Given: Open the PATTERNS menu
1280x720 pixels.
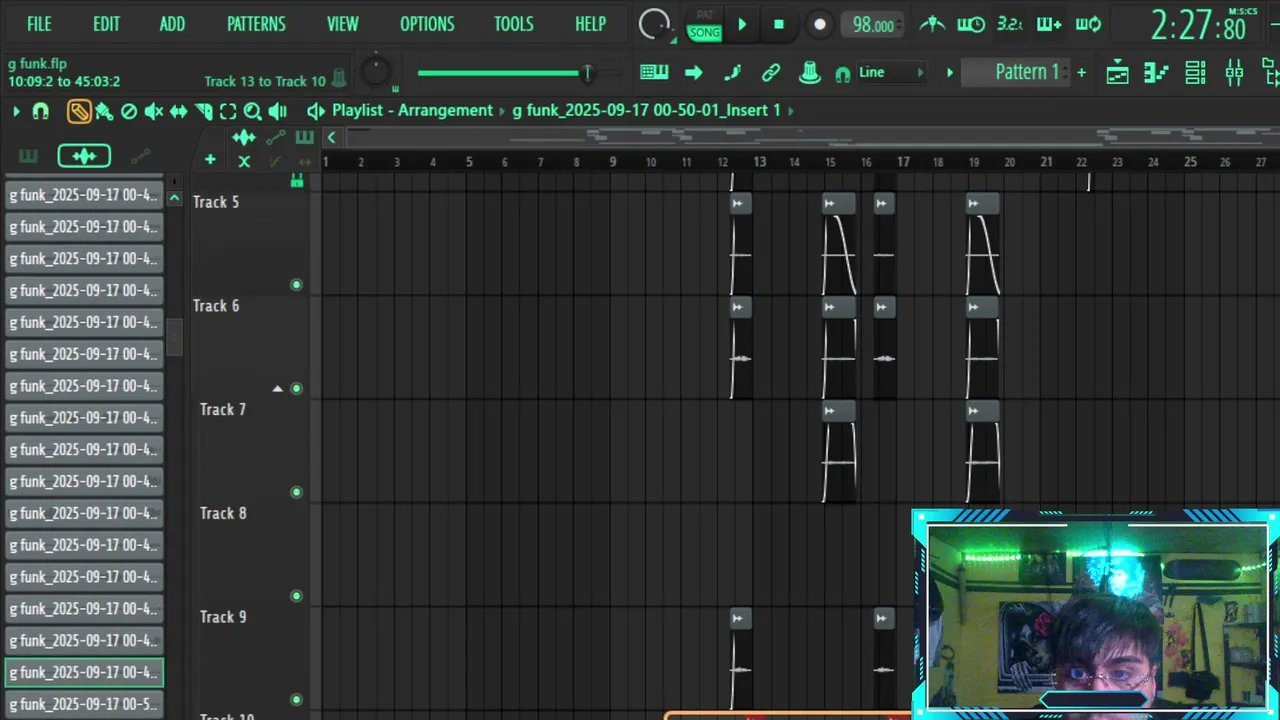Looking at the screenshot, I should pyautogui.click(x=256, y=24).
